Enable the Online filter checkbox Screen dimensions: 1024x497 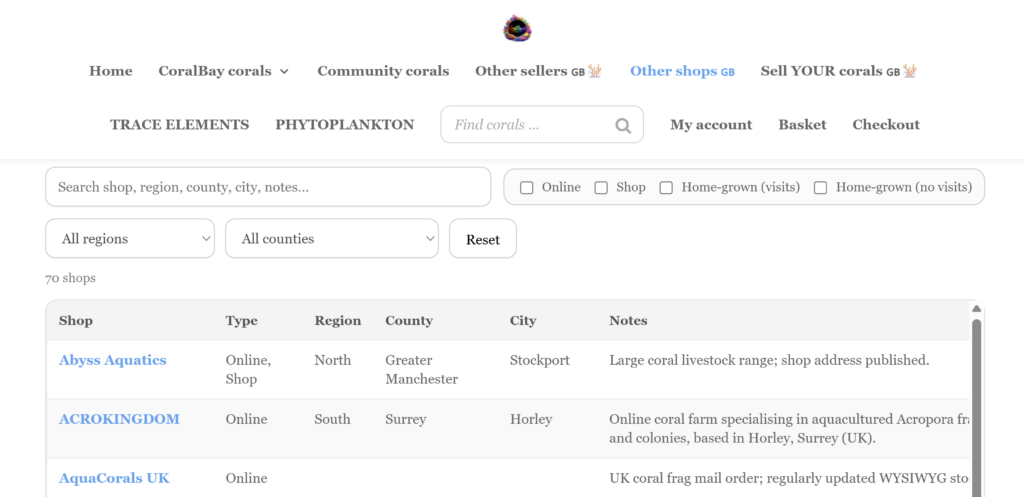[x=527, y=188]
